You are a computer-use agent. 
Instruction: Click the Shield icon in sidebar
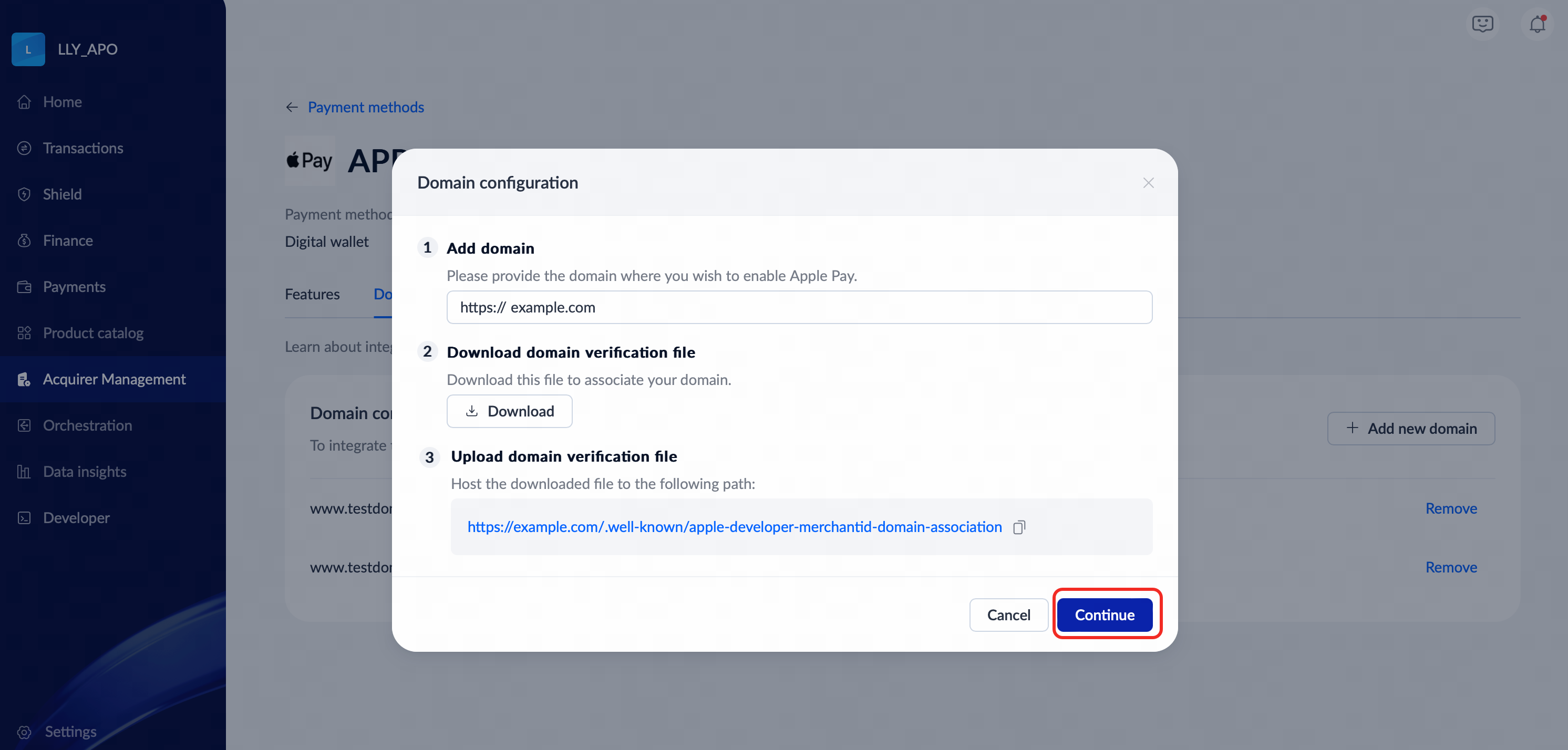click(24, 195)
